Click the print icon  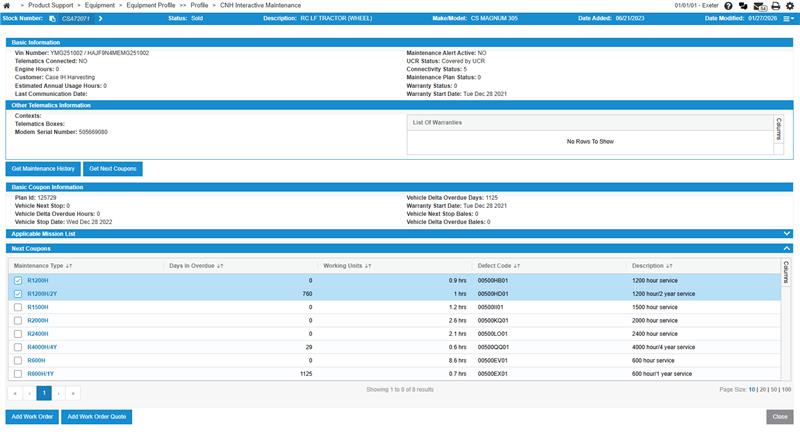pos(775,6)
